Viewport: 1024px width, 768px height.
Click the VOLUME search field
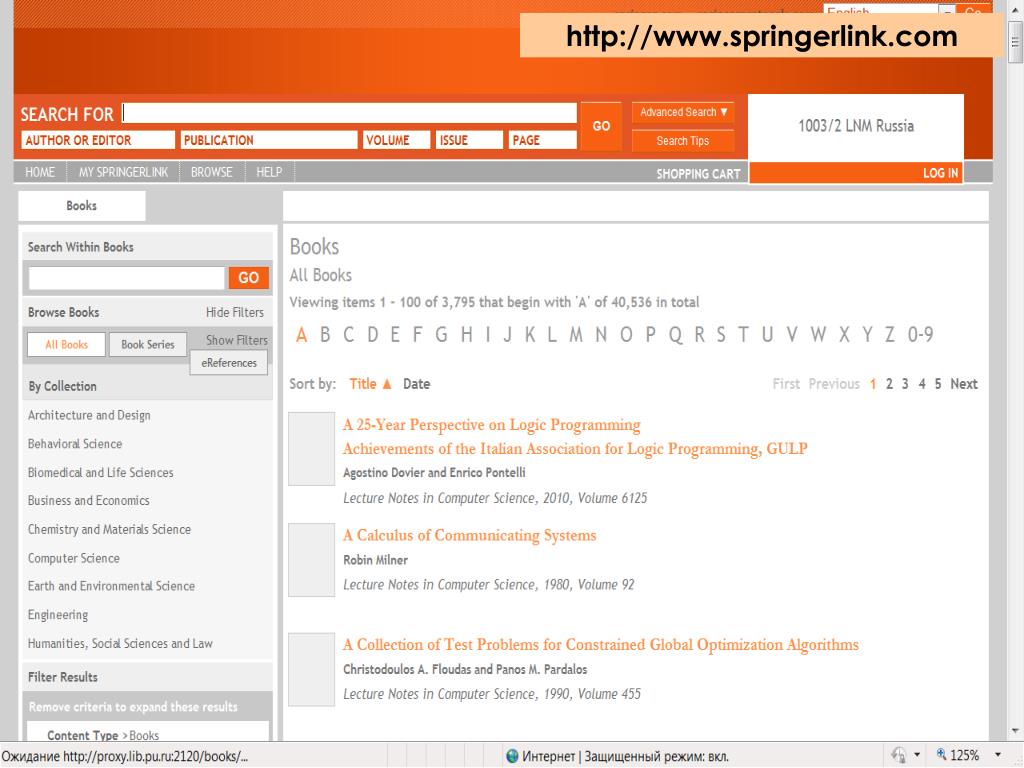click(x=396, y=140)
